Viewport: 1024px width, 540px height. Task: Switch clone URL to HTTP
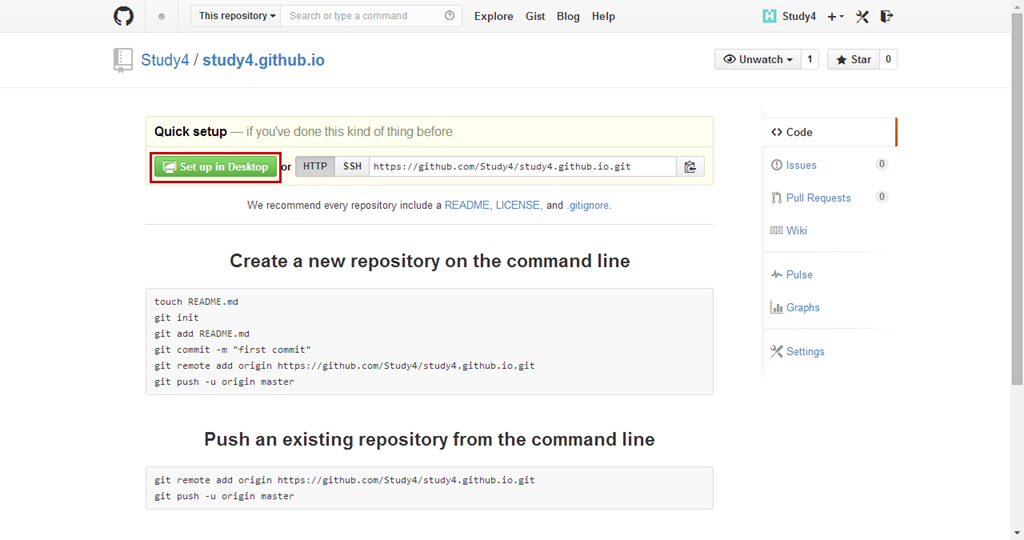click(x=315, y=167)
